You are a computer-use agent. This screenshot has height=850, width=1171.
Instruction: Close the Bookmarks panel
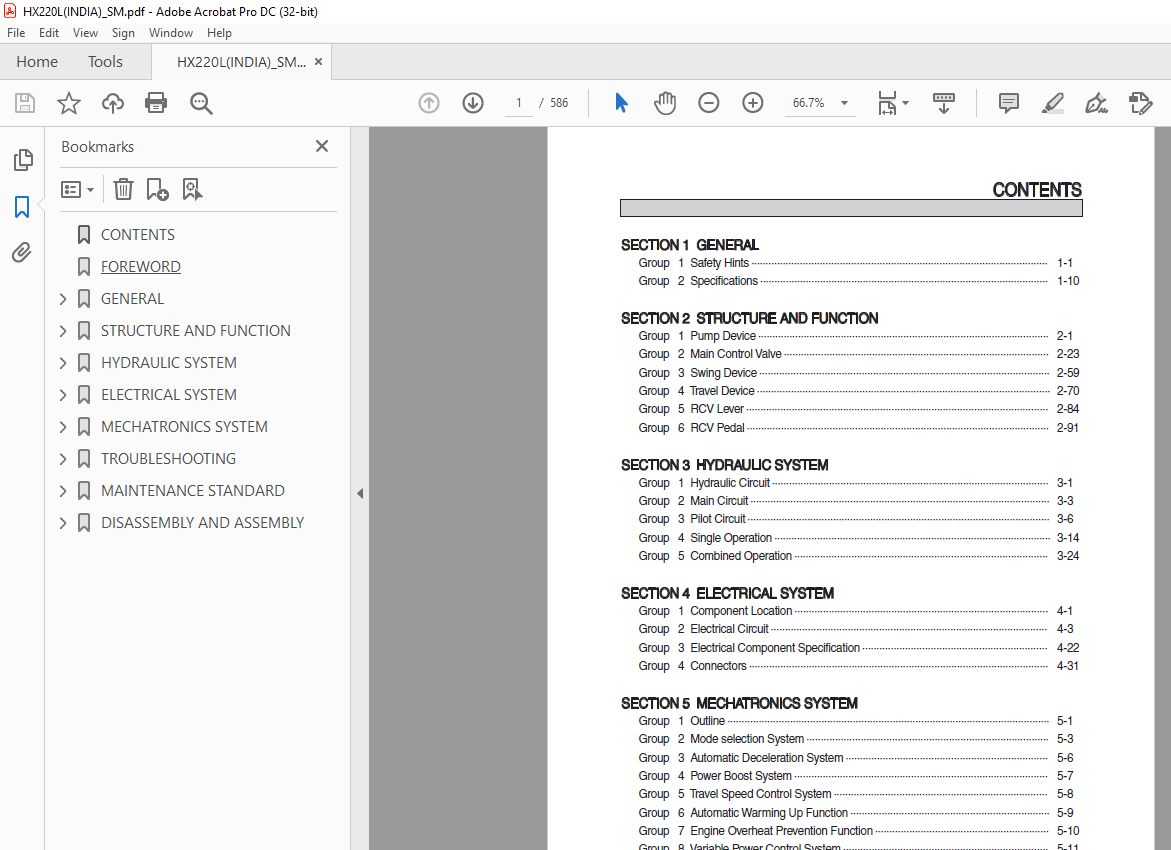point(322,146)
